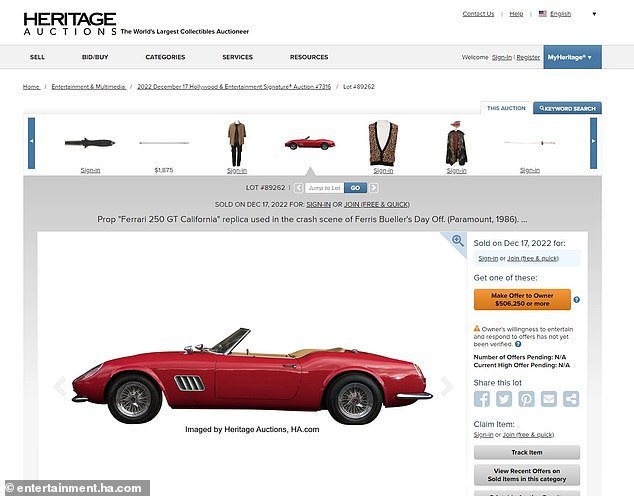Open the Contact Us link
634x496 pixels.
(x=478, y=14)
